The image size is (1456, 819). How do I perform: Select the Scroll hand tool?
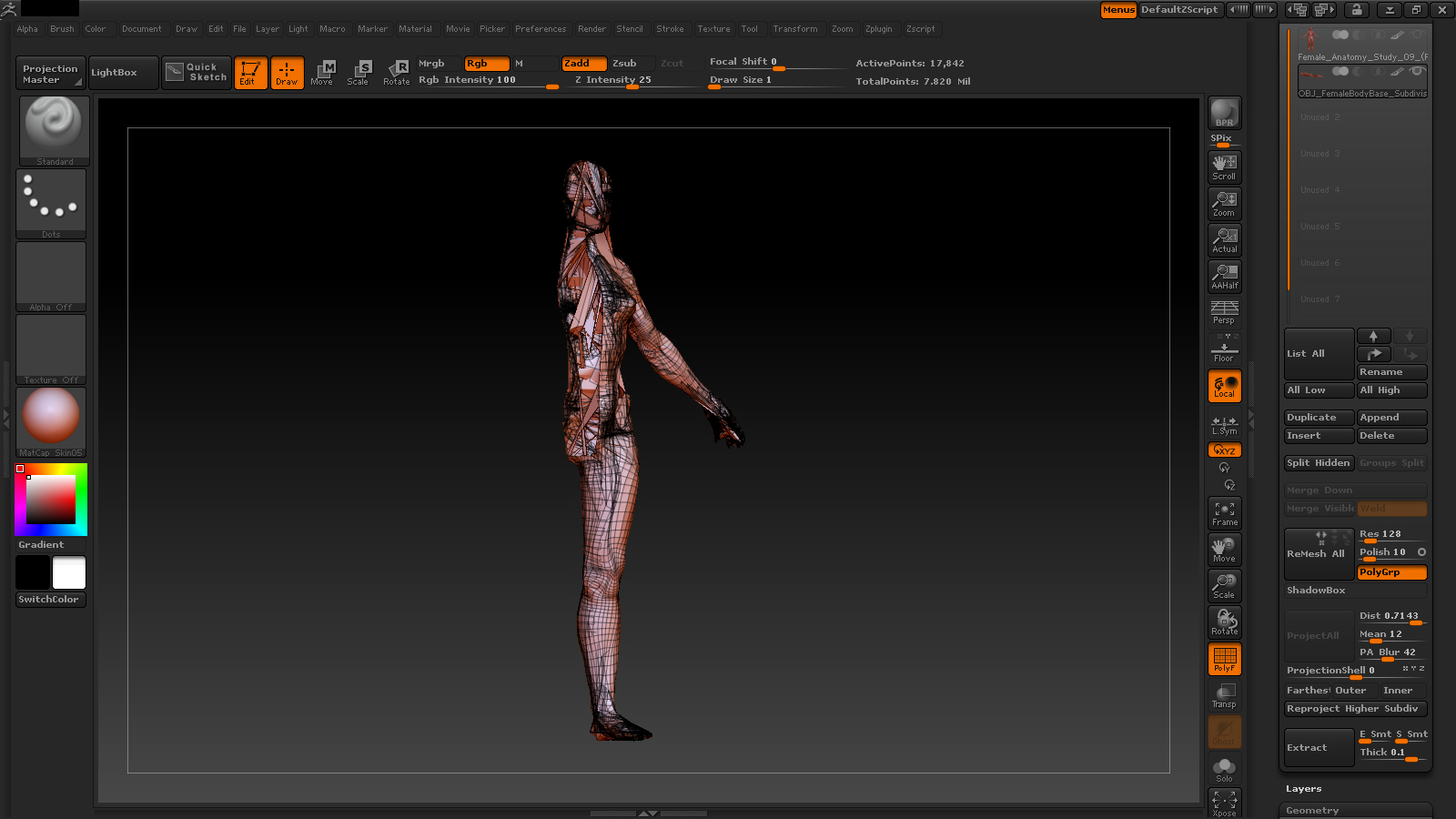coord(1224,167)
